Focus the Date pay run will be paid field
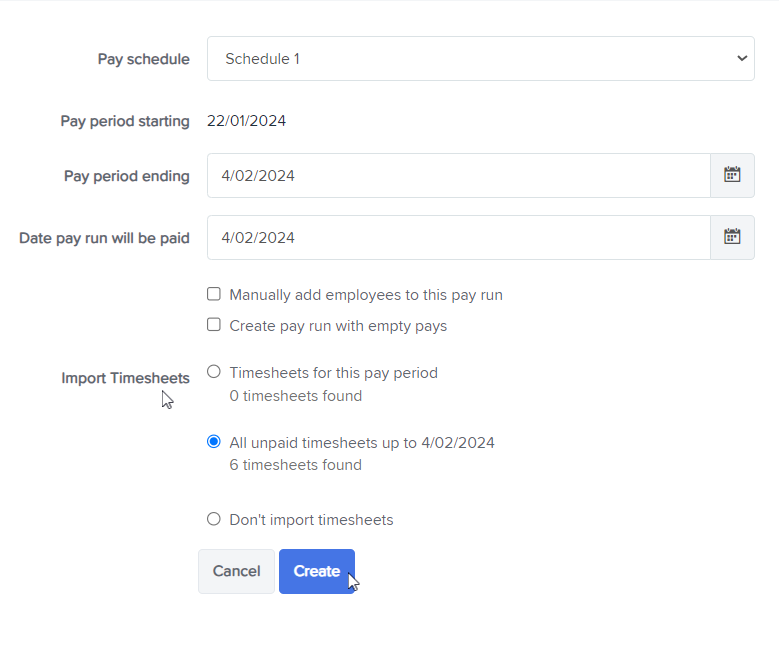Screen dimensions: 779x660 coord(459,237)
